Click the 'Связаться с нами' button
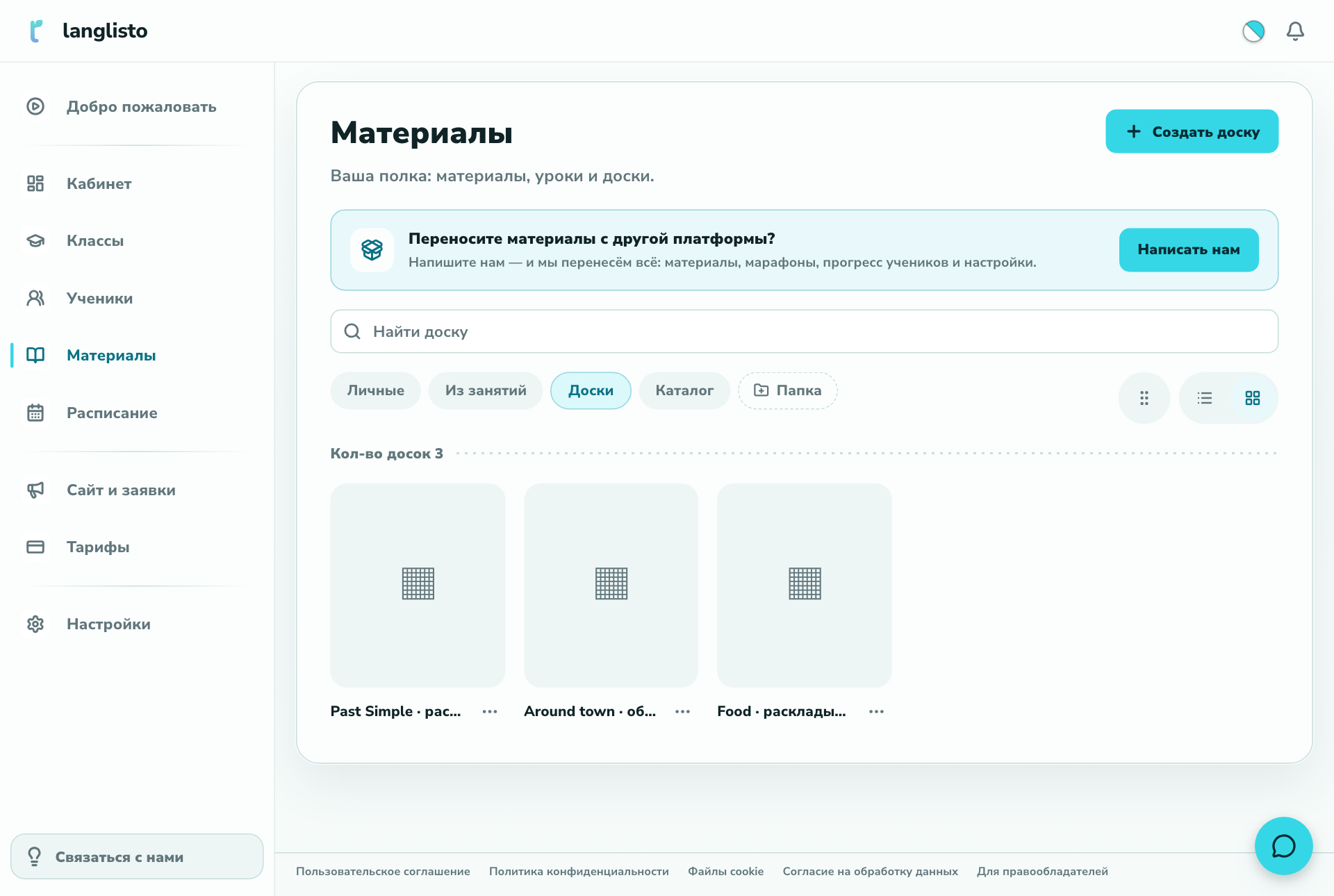This screenshot has width=1334, height=896. (137, 856)
